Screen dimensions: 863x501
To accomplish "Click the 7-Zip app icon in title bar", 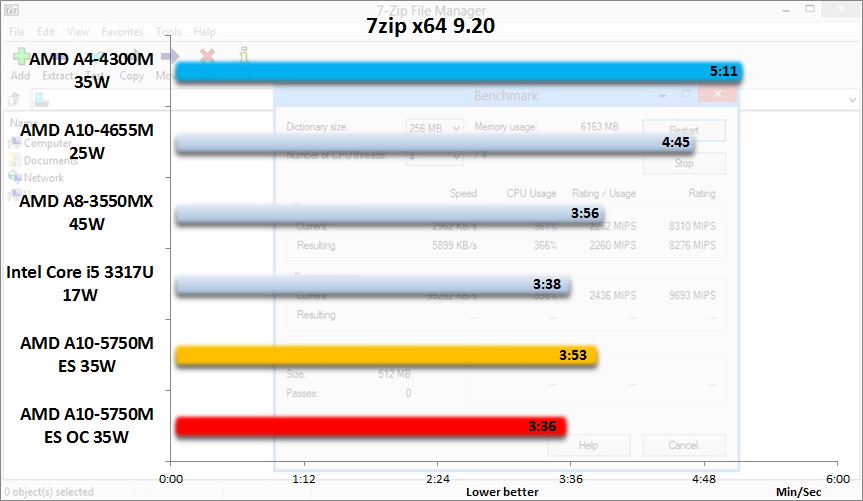I will 12,10.
